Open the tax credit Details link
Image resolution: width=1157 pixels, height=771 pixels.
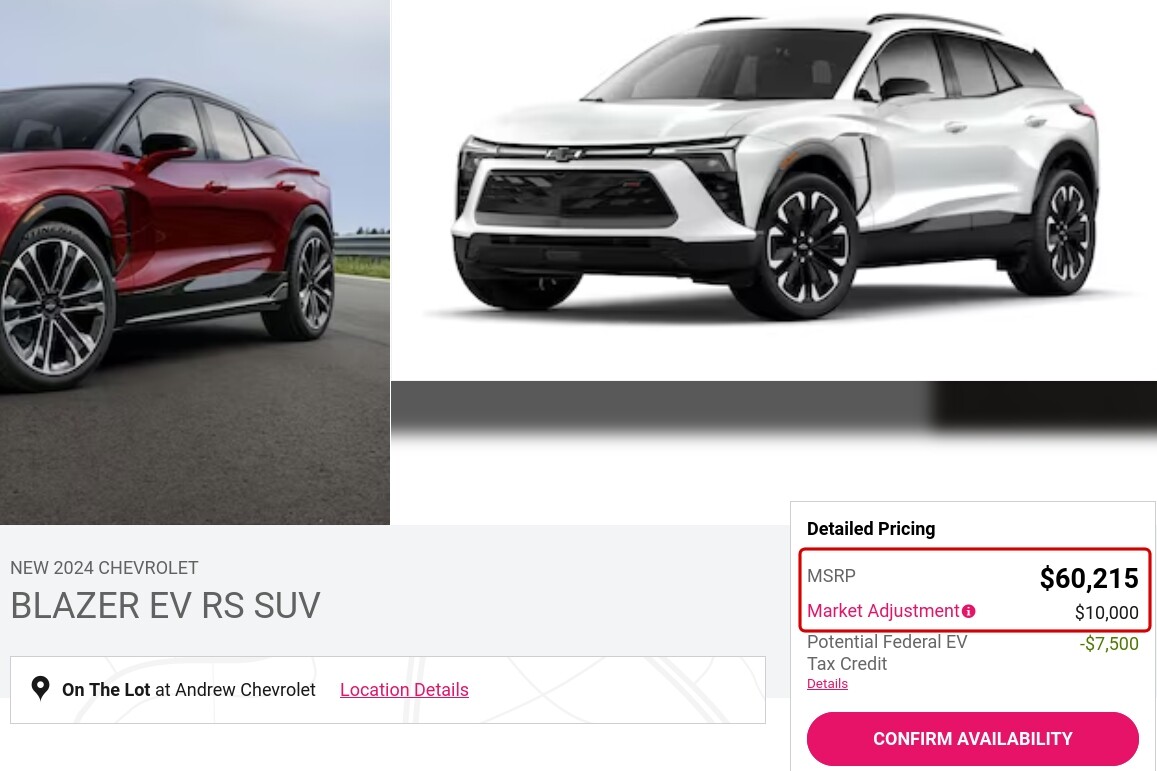827,684
